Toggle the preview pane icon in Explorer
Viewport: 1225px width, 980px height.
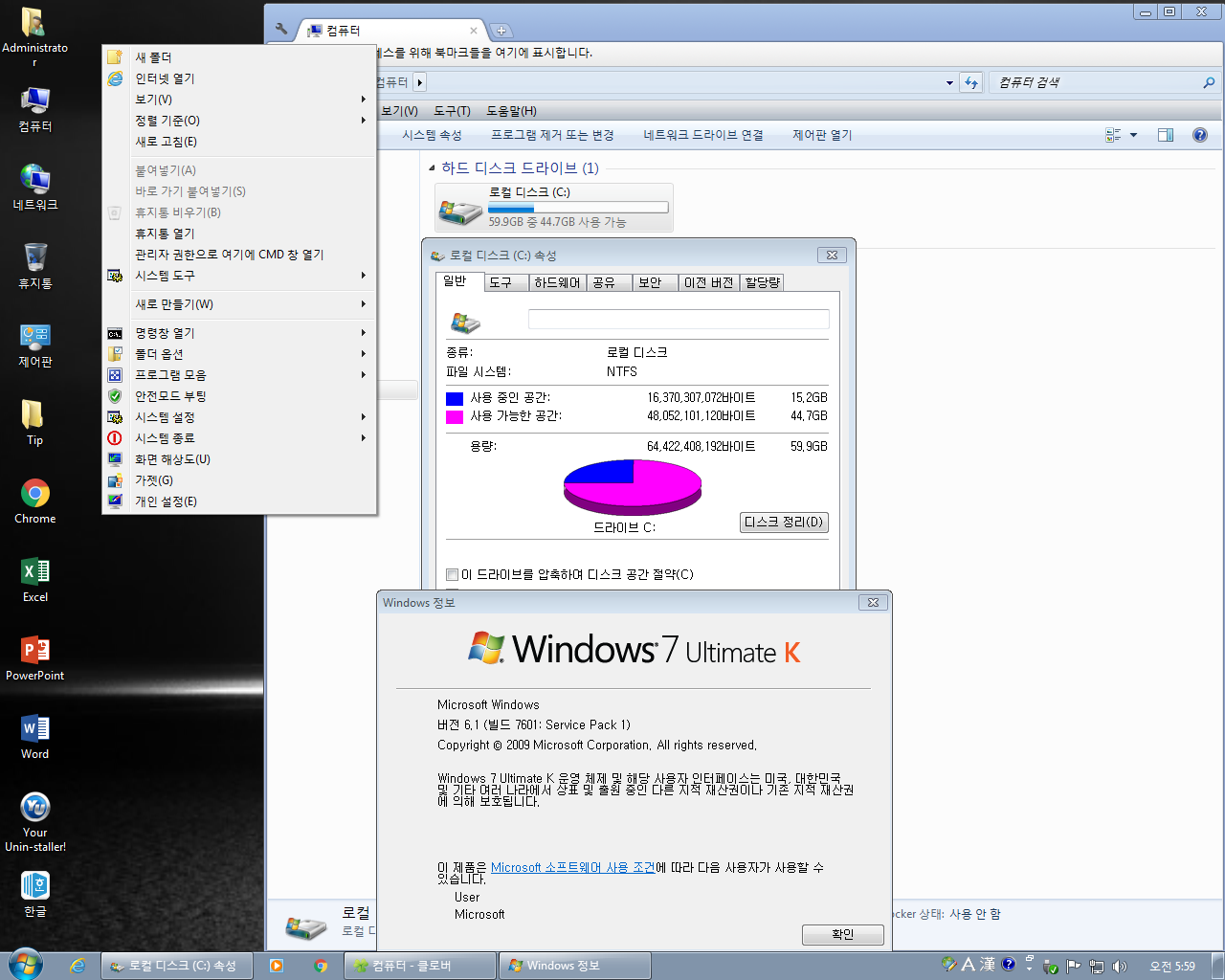coord(1165,135)
